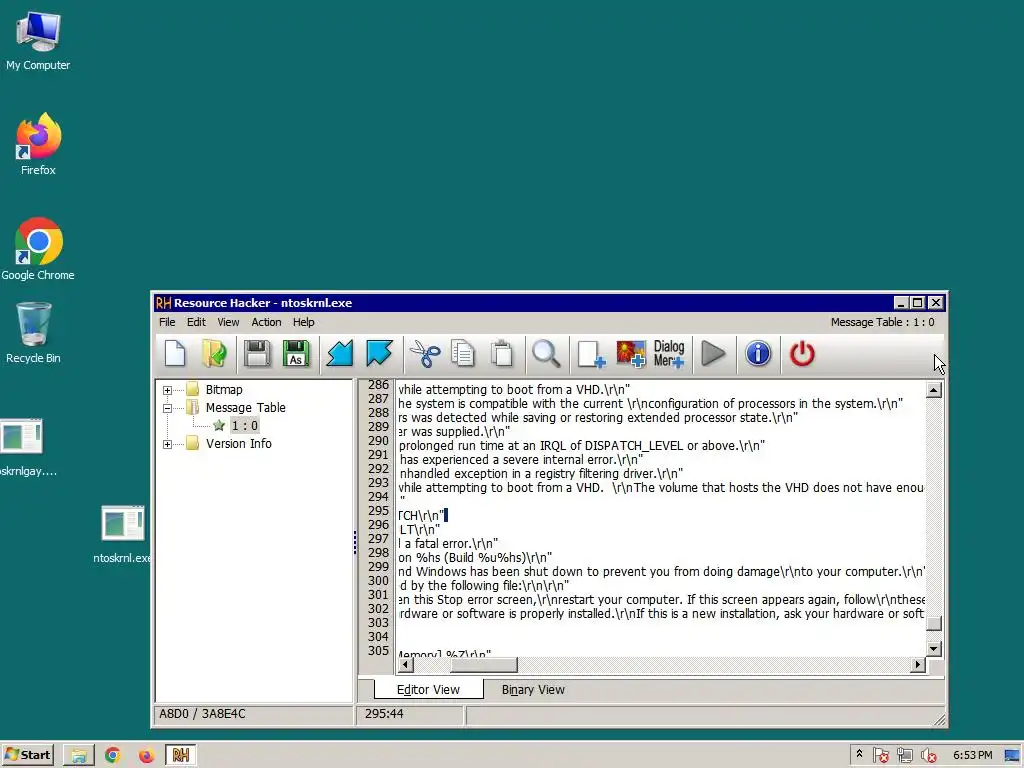Select the starred 1 : 0 resource entry
The image size is (1024, 768).
pyautogui.click(x=244, y=426)
